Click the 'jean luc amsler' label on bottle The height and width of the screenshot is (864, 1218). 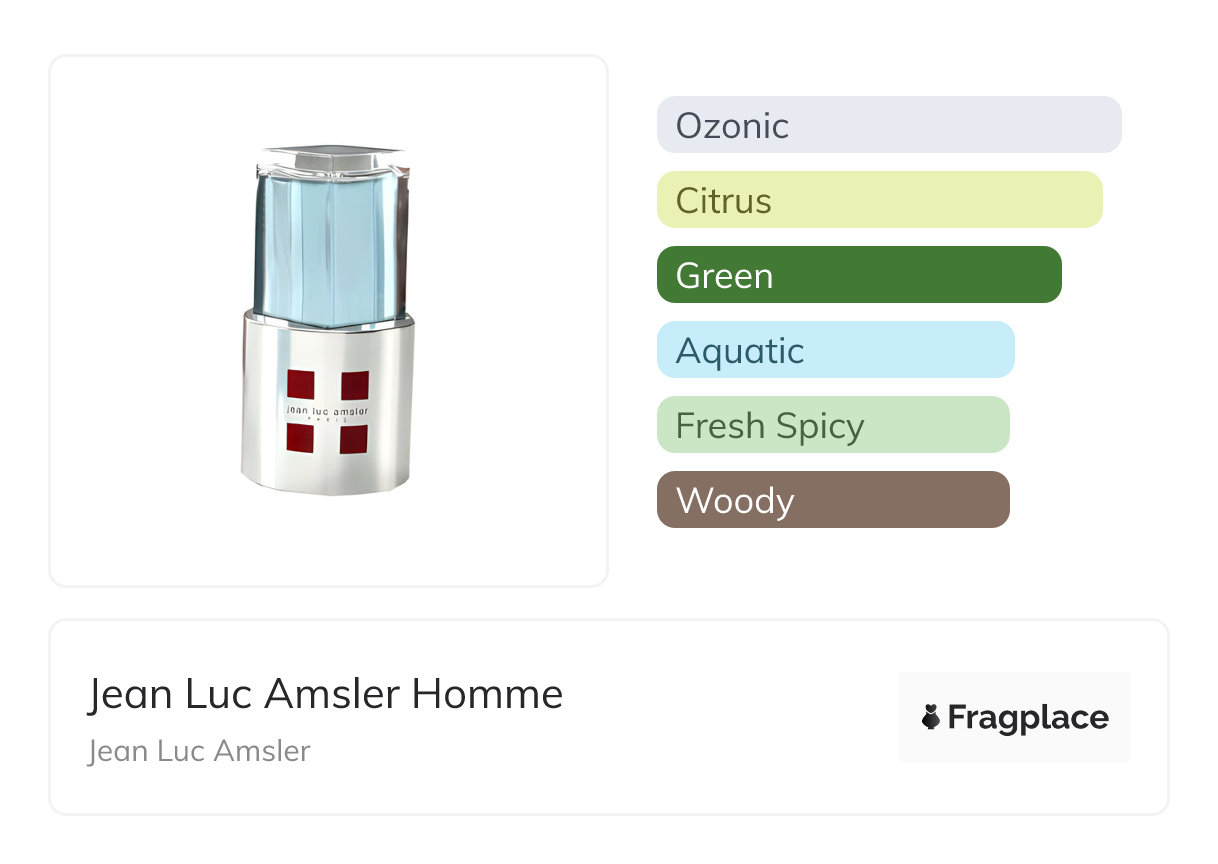tap(328, 412)
